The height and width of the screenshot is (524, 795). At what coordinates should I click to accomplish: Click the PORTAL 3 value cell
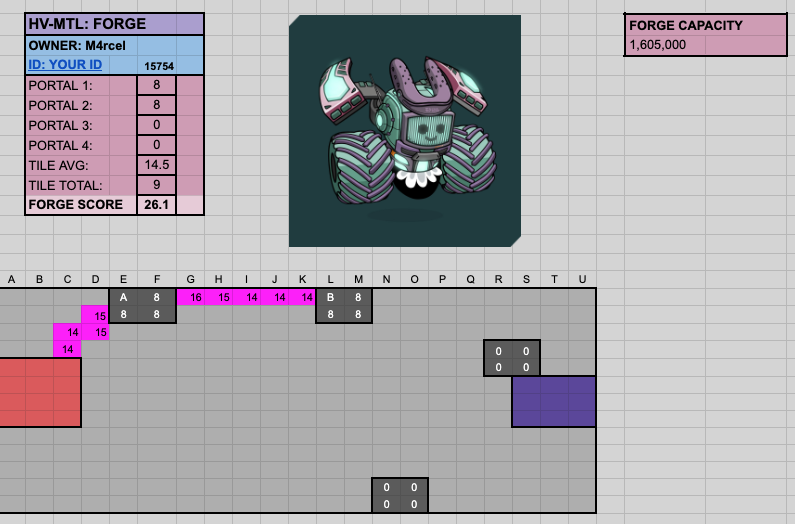157,125
